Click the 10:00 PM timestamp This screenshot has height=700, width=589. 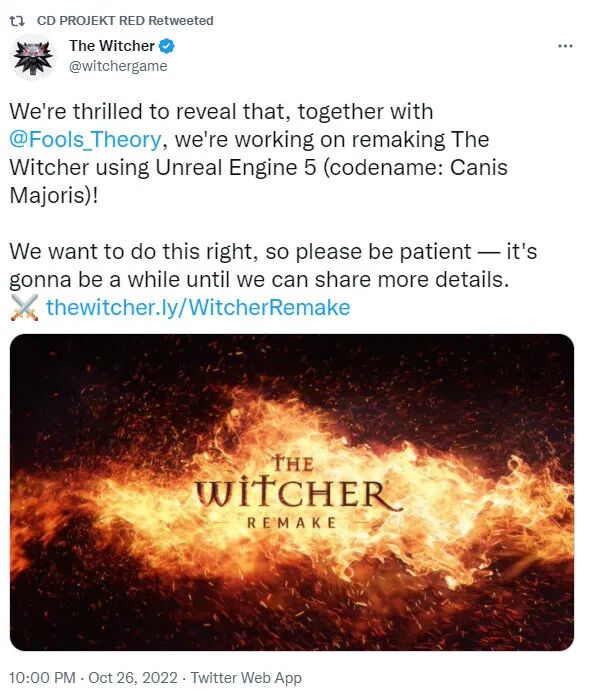[x=42, y=677]
